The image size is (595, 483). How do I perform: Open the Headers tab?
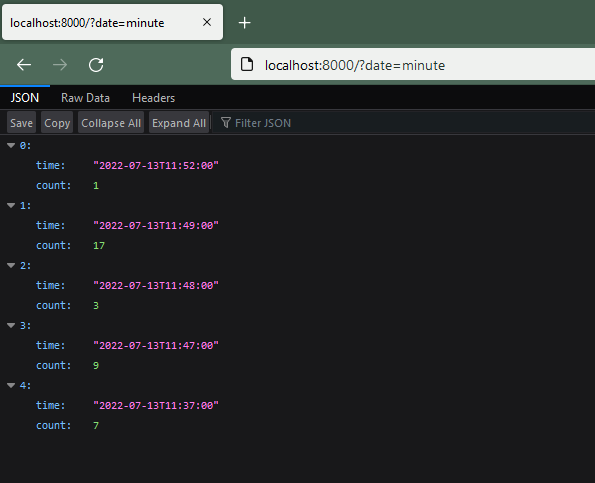[x=153, y=98]
